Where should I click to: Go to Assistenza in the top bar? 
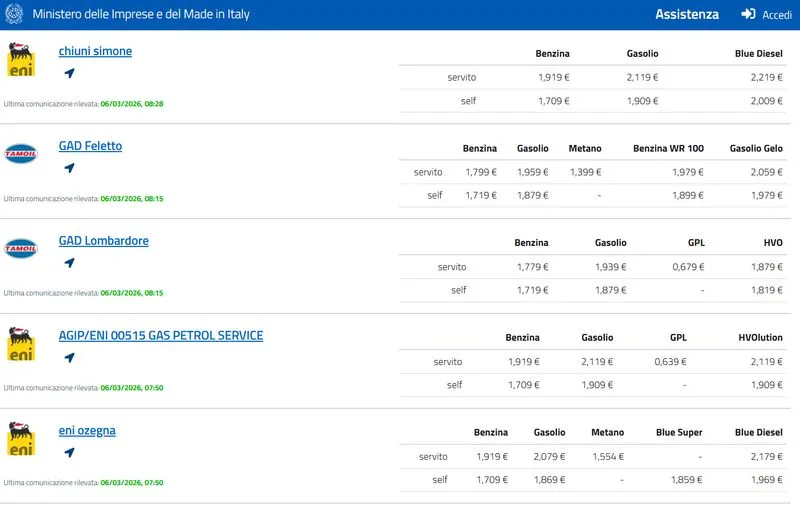[x=687, y=15]
